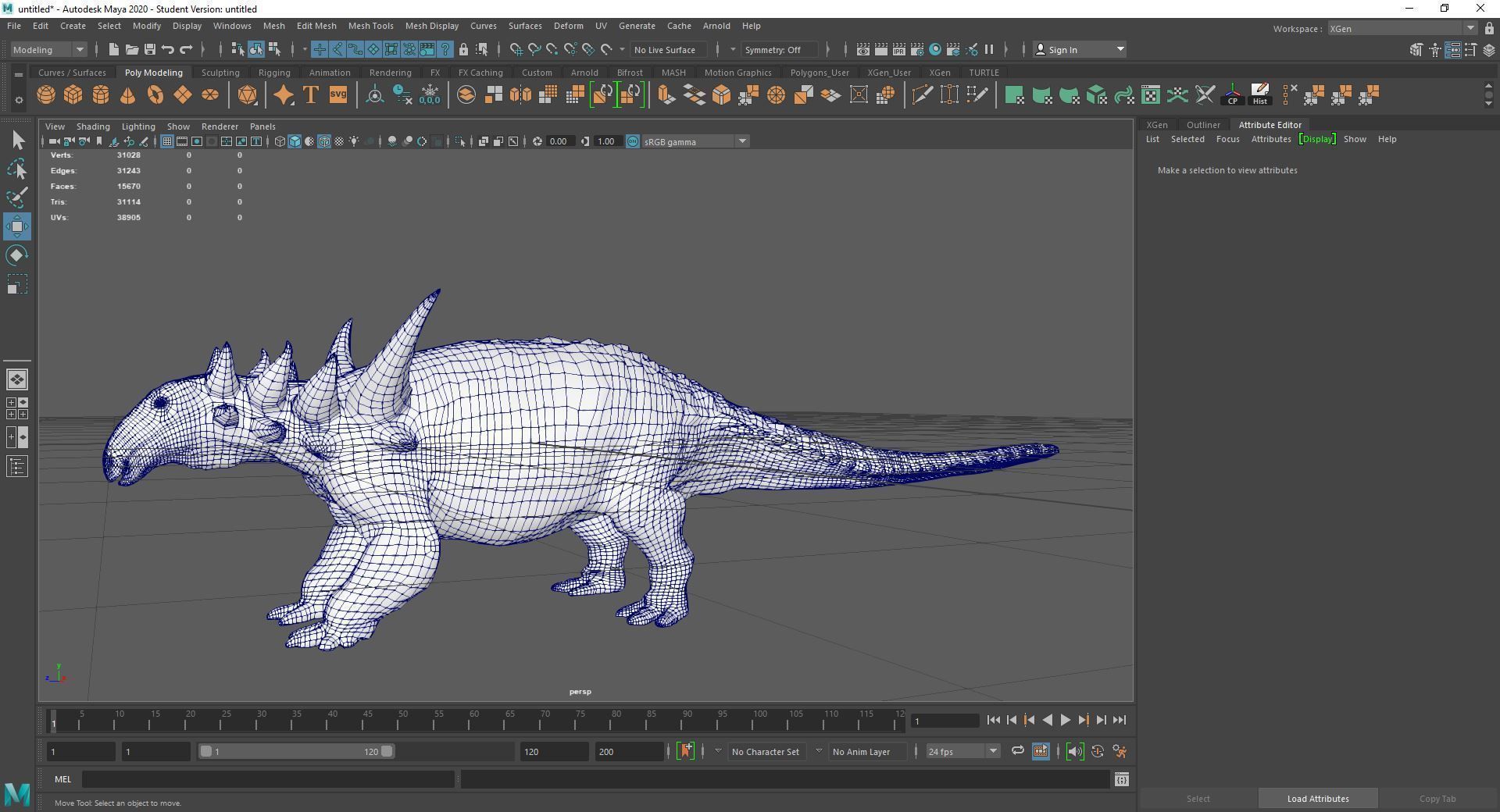
Task: Toggle wireframe on shaded in viewport
Action: point(324,141)
